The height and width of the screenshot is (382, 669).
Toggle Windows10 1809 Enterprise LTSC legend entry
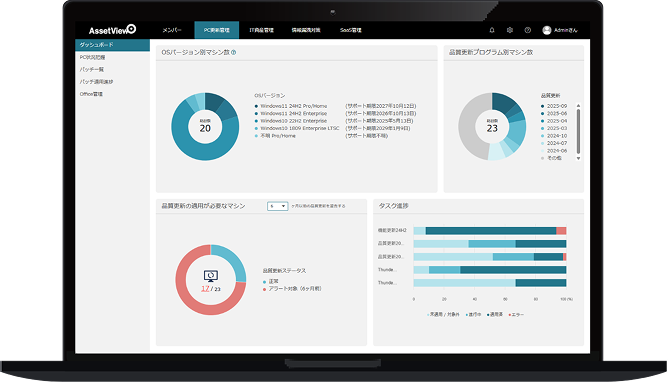[x=297, y=128]
